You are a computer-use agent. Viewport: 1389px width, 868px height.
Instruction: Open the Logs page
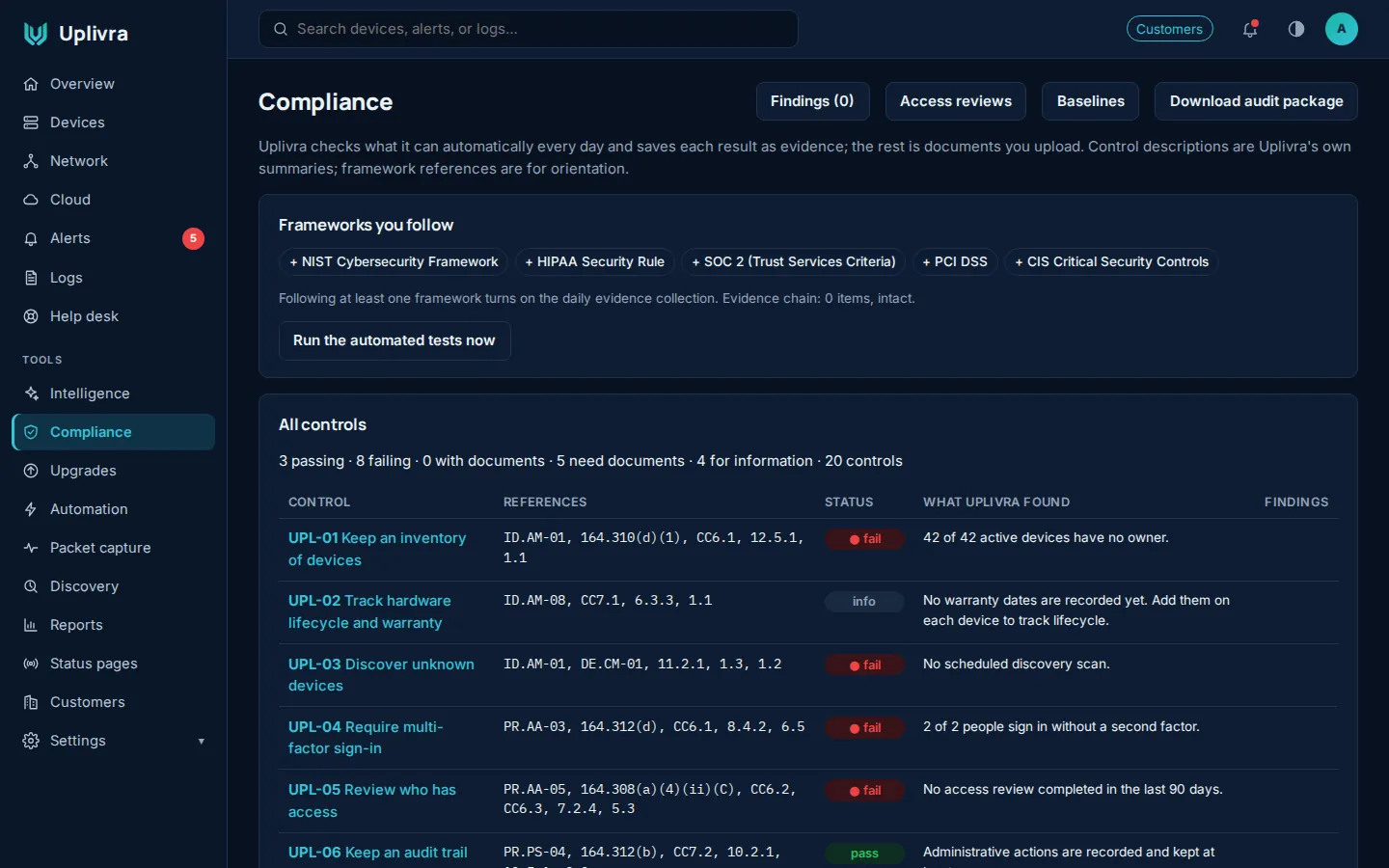point(113,278)
